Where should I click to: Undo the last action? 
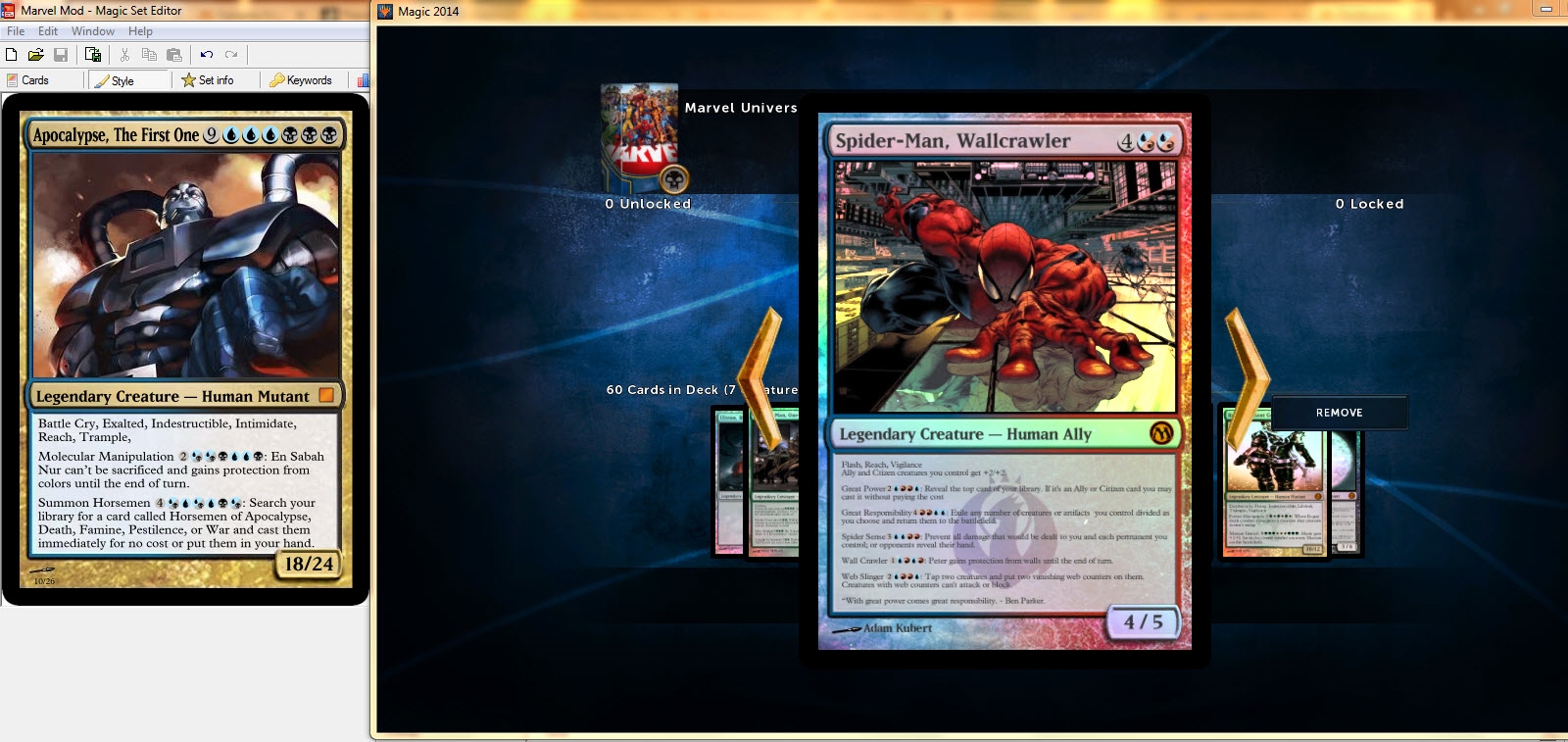coord(207,55)
